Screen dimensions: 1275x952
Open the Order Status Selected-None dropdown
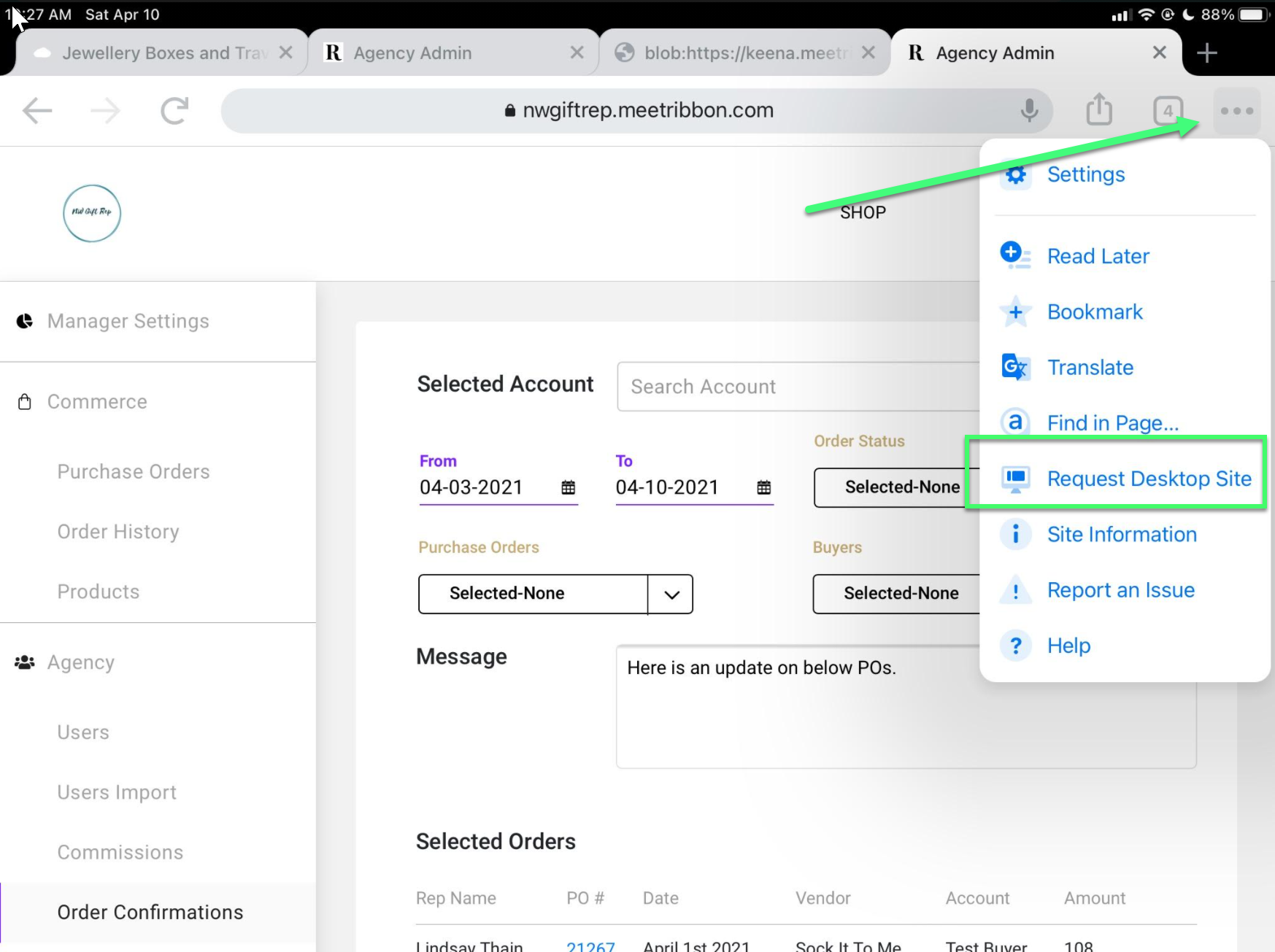coord(898,487)
